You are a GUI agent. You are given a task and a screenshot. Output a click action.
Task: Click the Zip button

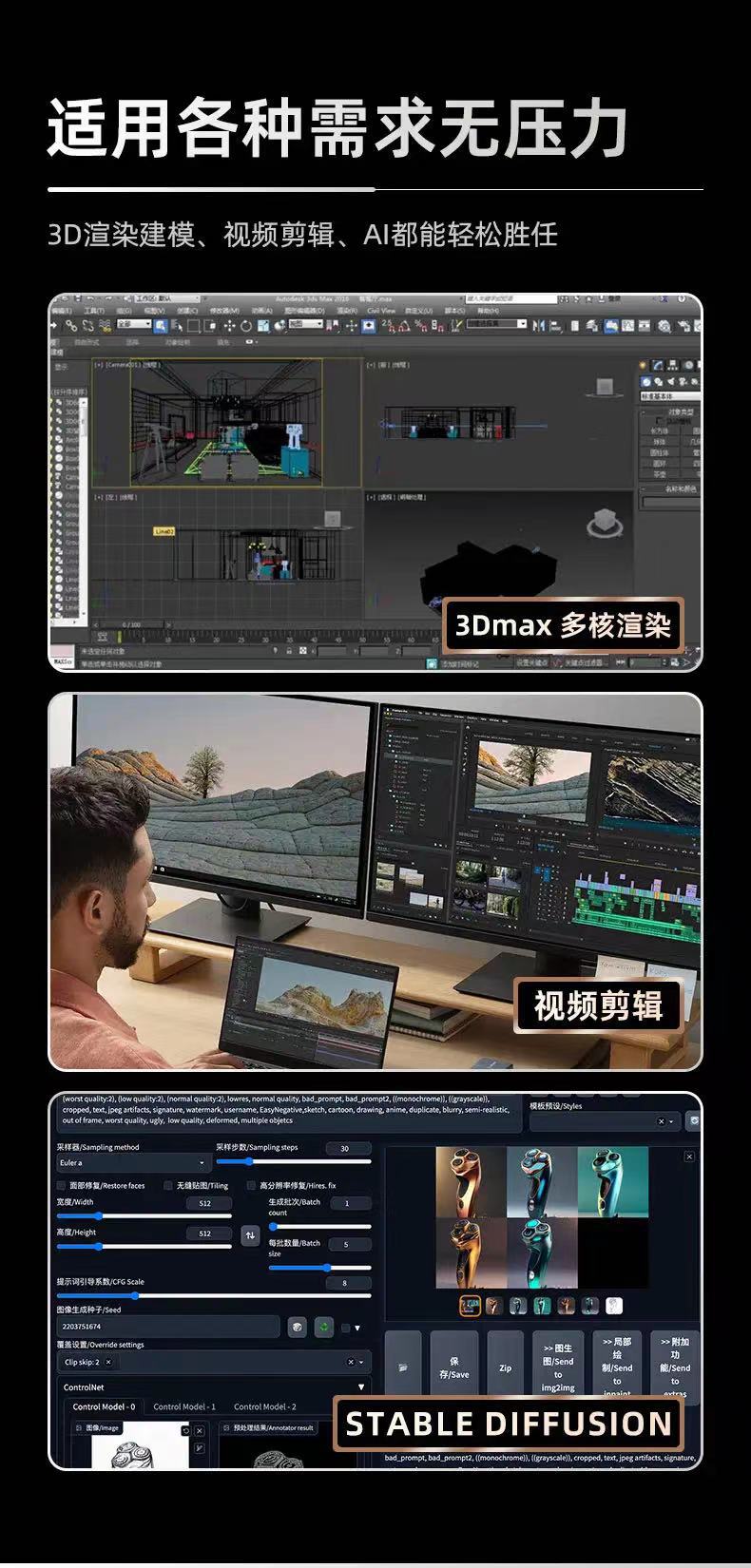click(x=505, y=1367)
